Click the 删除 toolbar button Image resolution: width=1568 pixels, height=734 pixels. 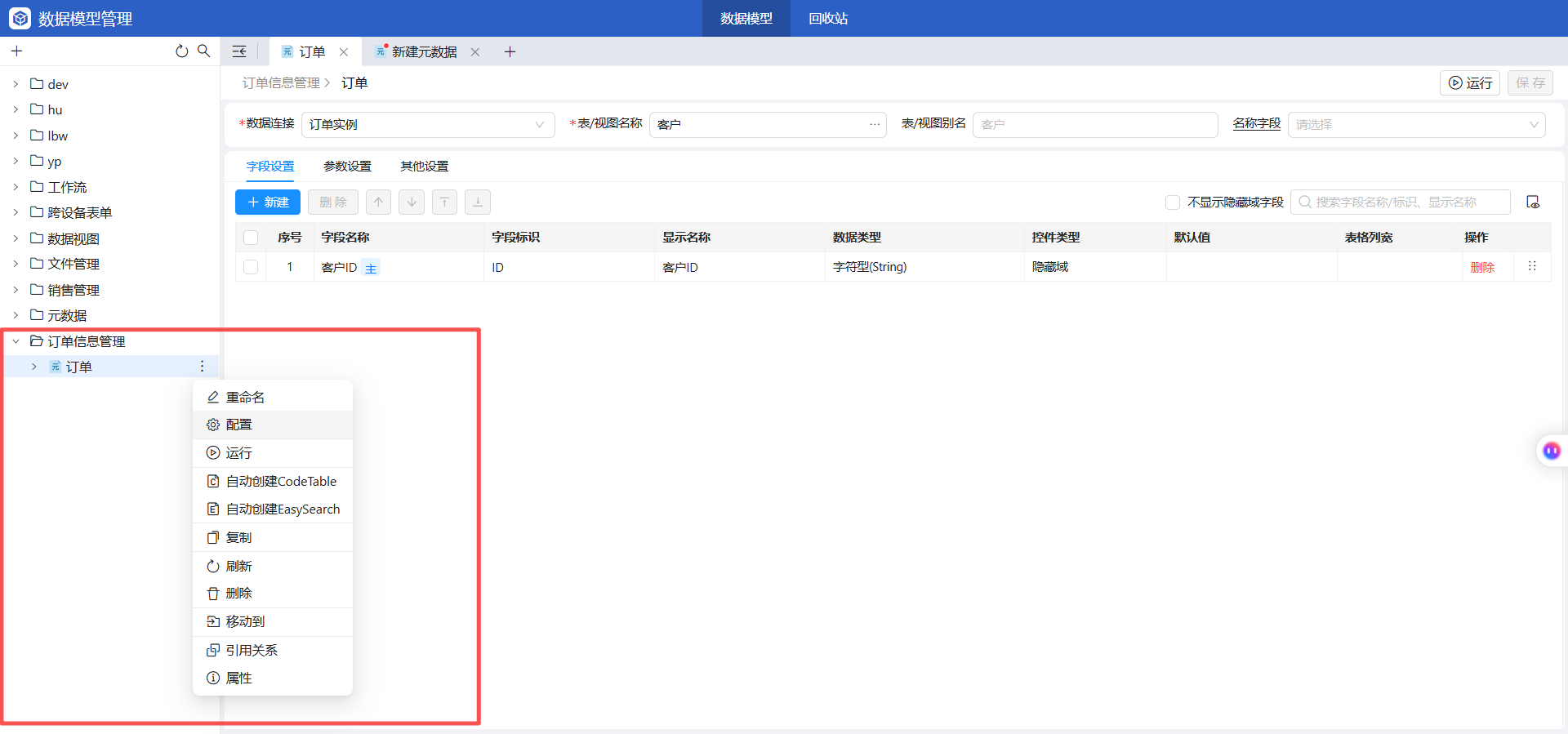click(333, 202)
